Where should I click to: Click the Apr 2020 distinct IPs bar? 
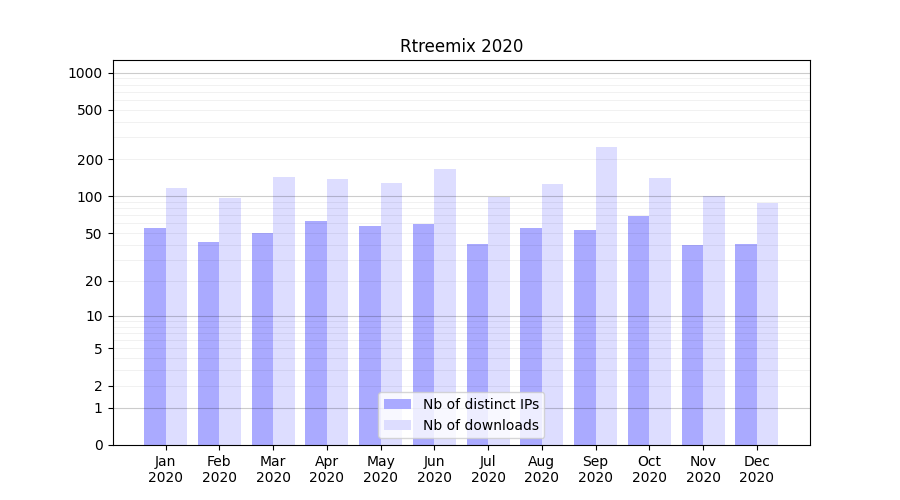316,332
